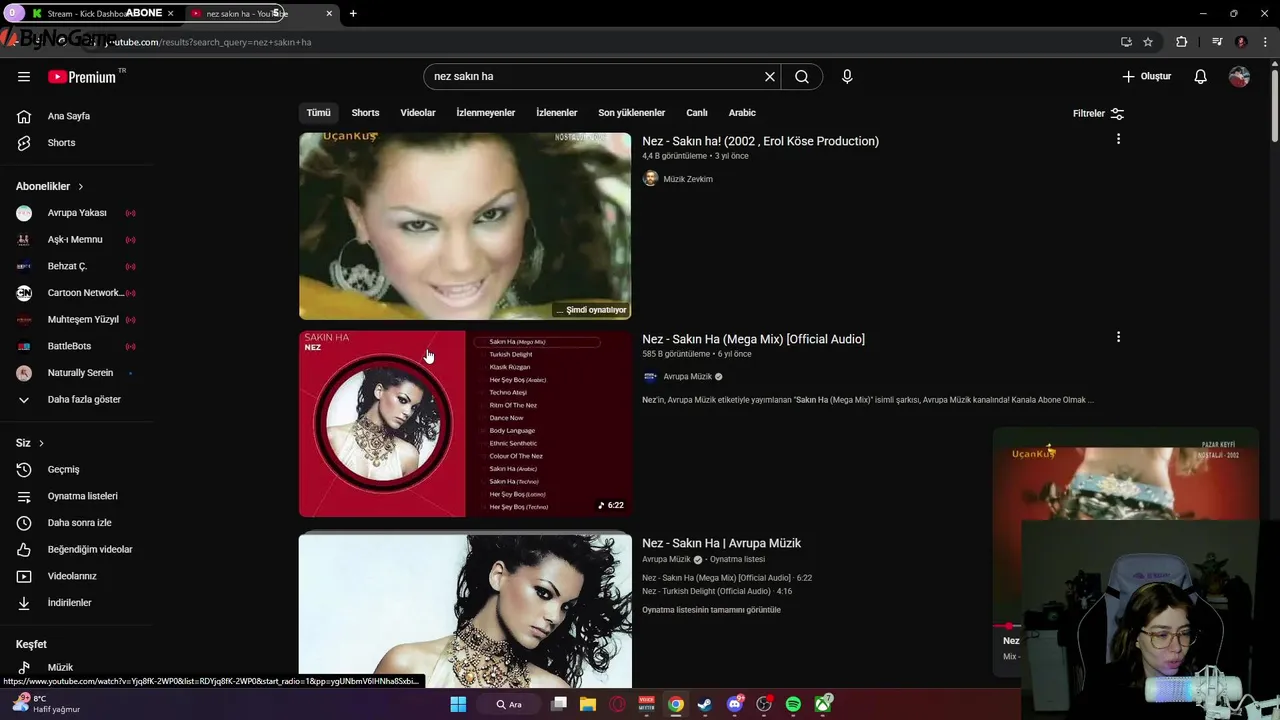Select the Shorts filter chip
Image resolution: width=1280 pixels, height=720 pixels.
[x=365, y=113]
